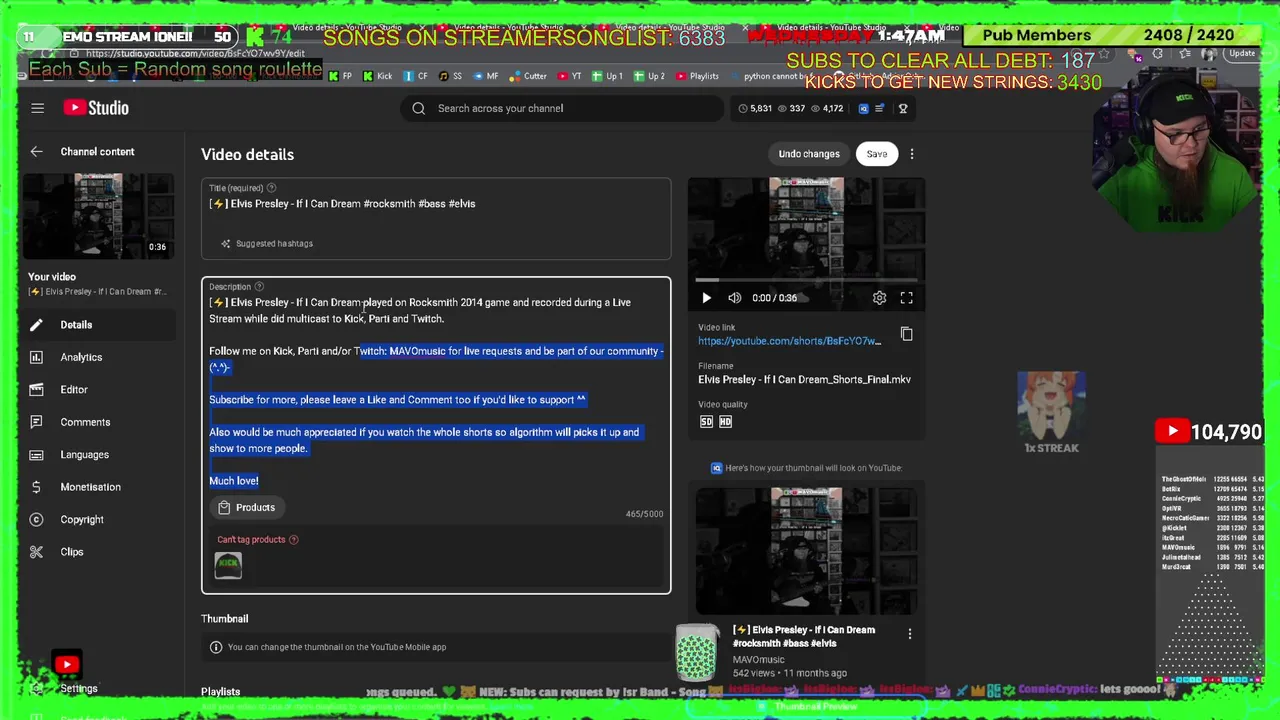Screen dimensions: 1280x720
Task: Open the Kick bookmark in bookmarks bar
Action: [377, 76]
